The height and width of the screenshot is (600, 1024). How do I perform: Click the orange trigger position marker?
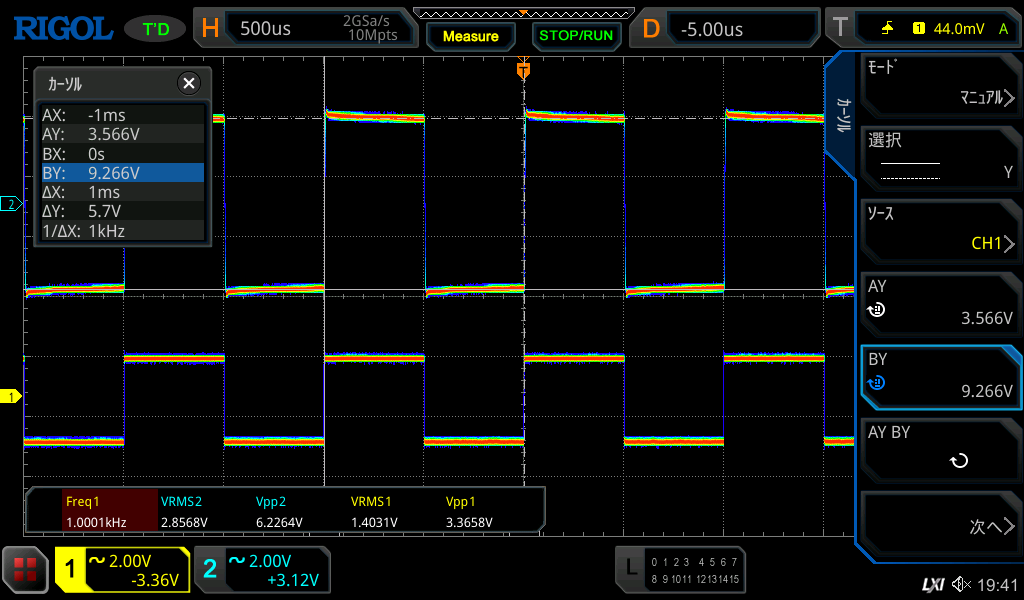pyautogui.click(x=523, y=71)
